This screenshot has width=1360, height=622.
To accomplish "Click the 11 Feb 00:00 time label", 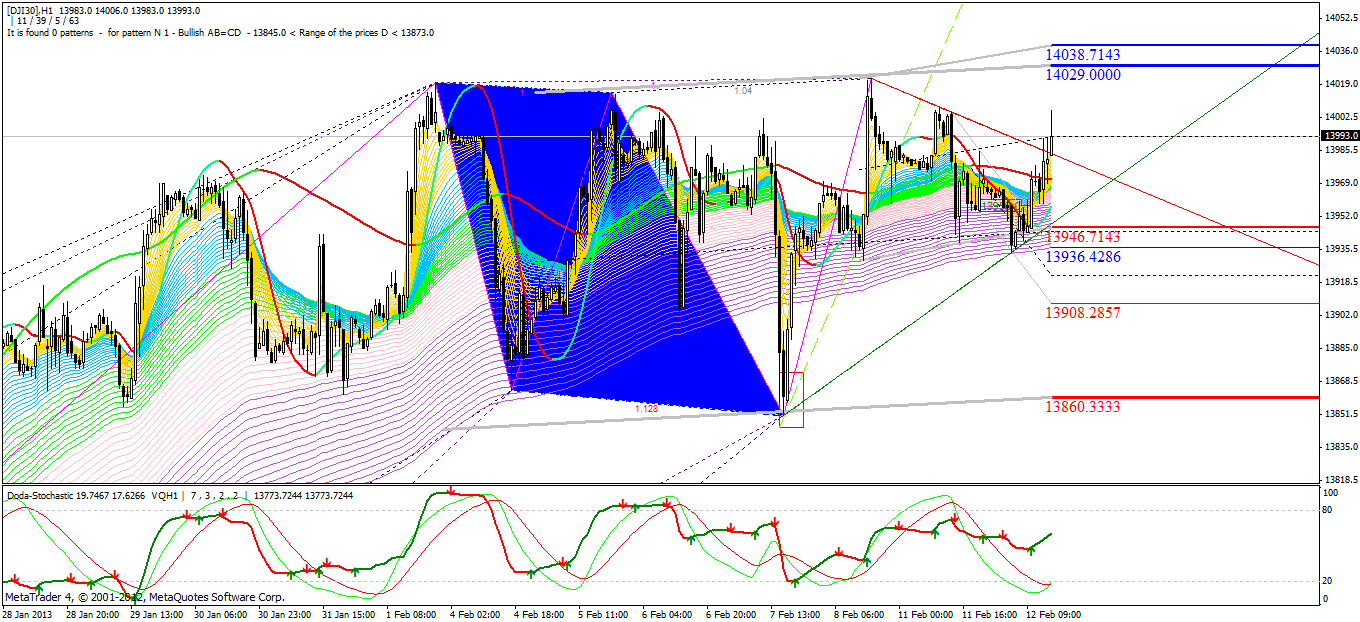I will [925, 614].
